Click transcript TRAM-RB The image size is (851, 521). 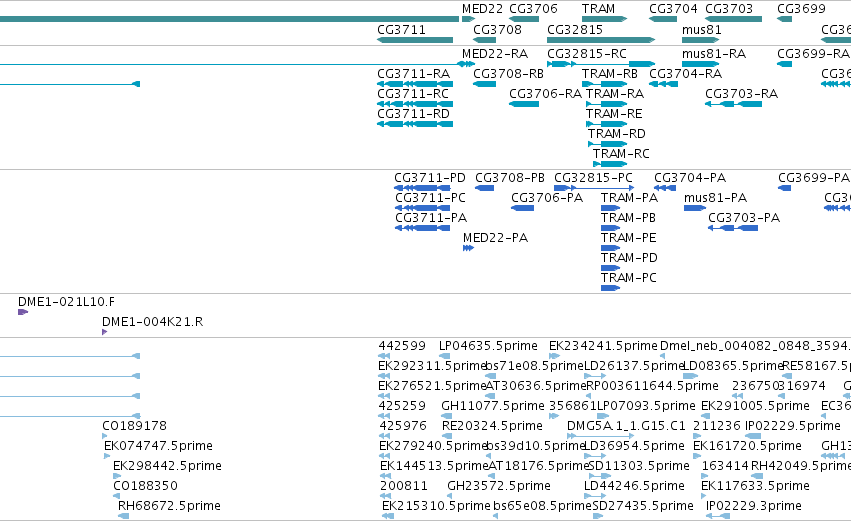609,74
